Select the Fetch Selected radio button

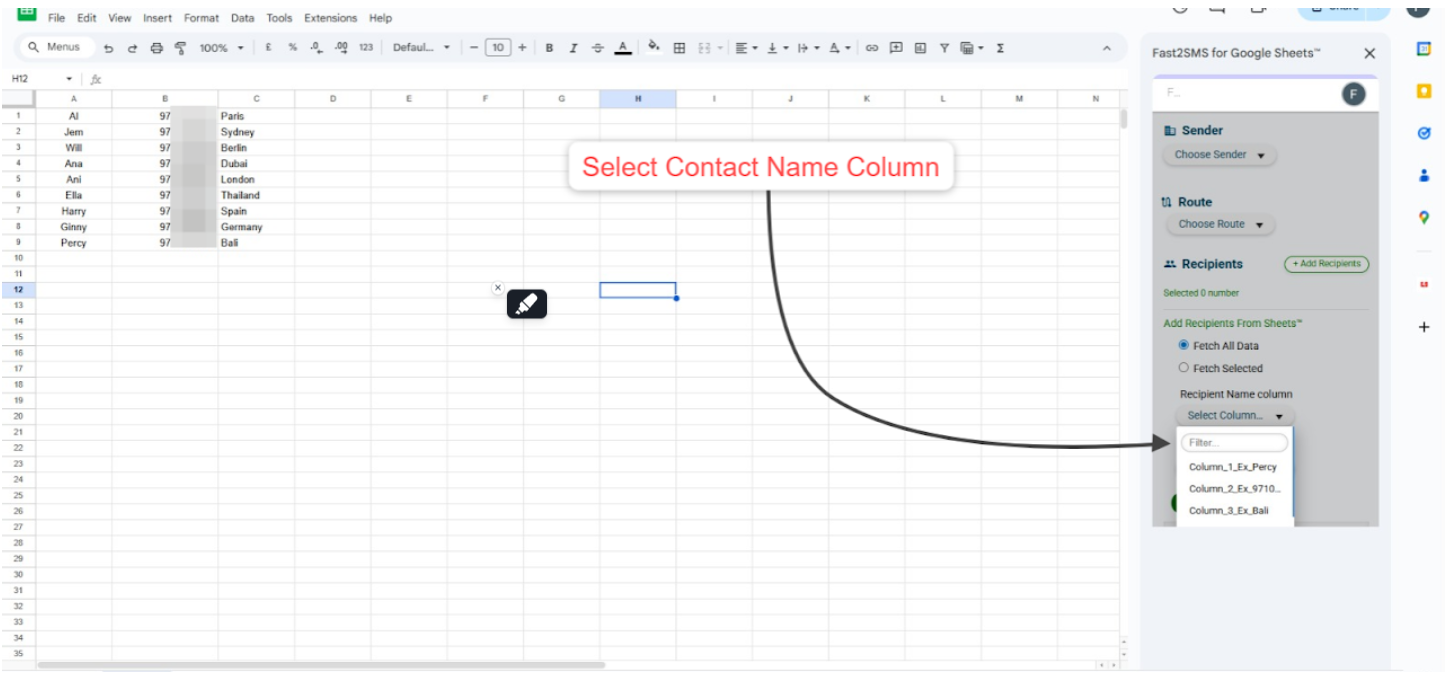point(1184,368)
